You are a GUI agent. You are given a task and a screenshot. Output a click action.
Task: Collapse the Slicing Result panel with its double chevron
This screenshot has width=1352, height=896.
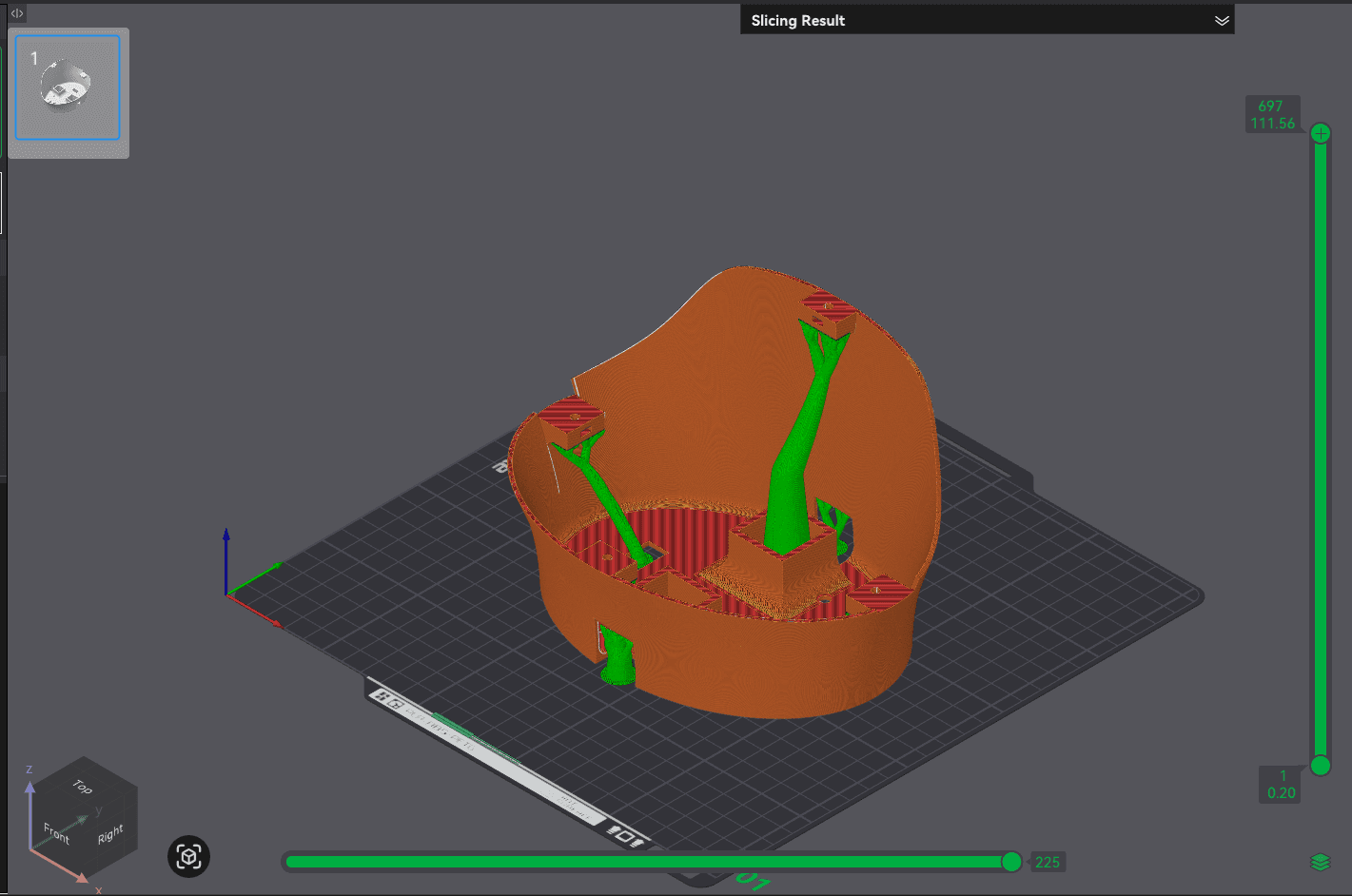coord(1223,19)
